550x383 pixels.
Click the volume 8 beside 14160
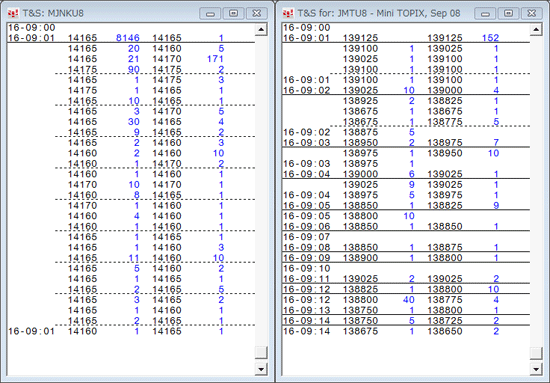click(x=137, y=195)
